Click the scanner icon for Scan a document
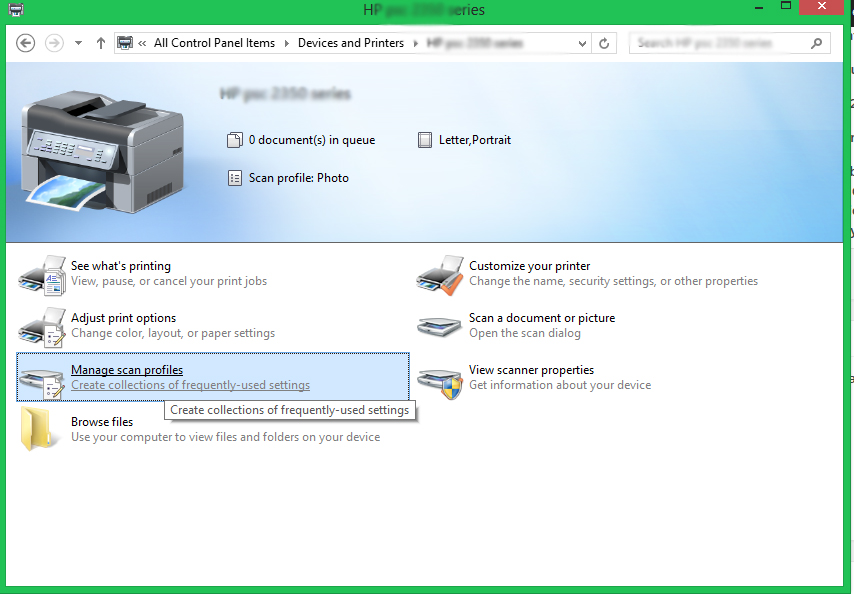Screen dimensions: 854x594 tap(440, 326)
